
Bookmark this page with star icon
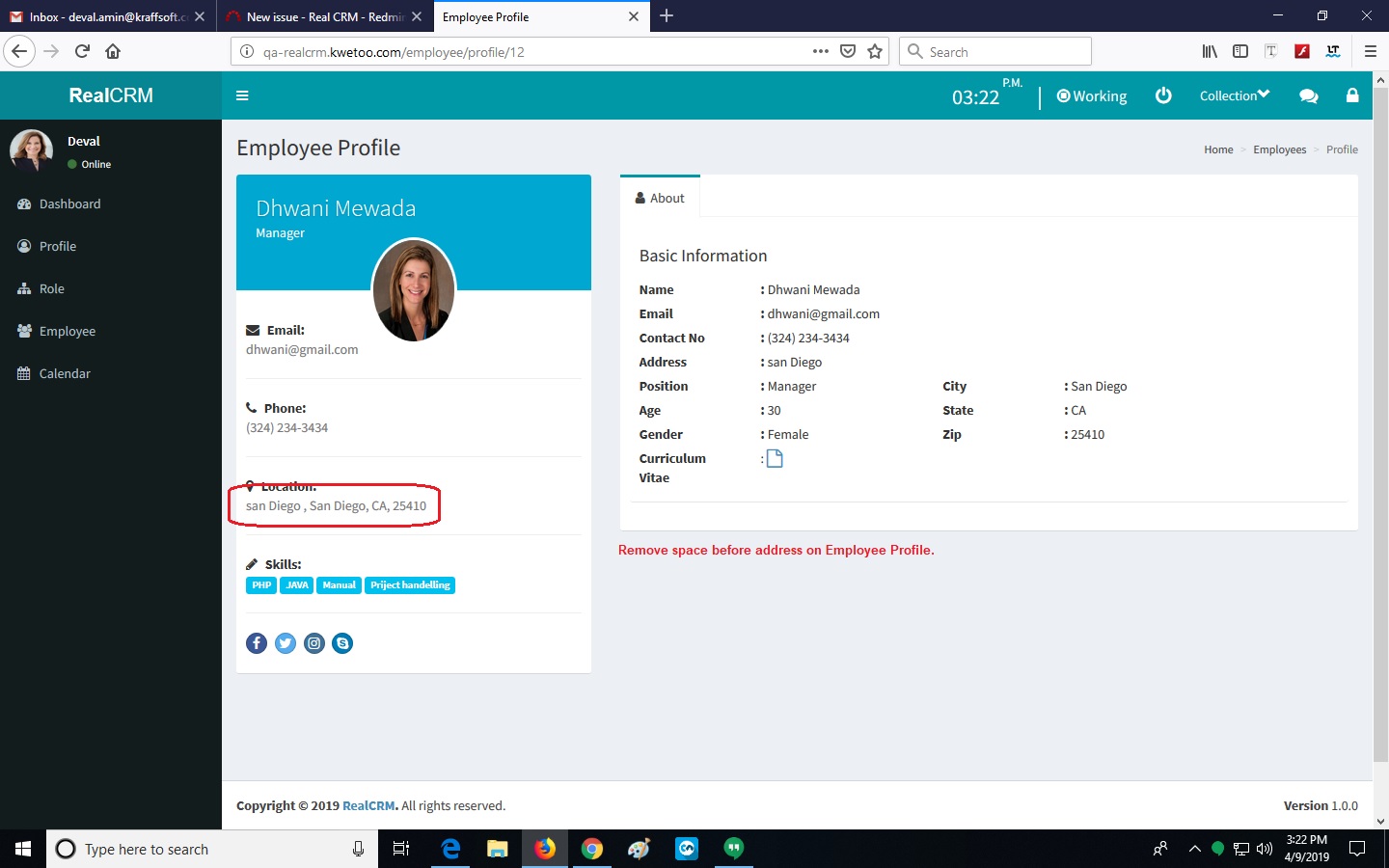coord(875,52)
